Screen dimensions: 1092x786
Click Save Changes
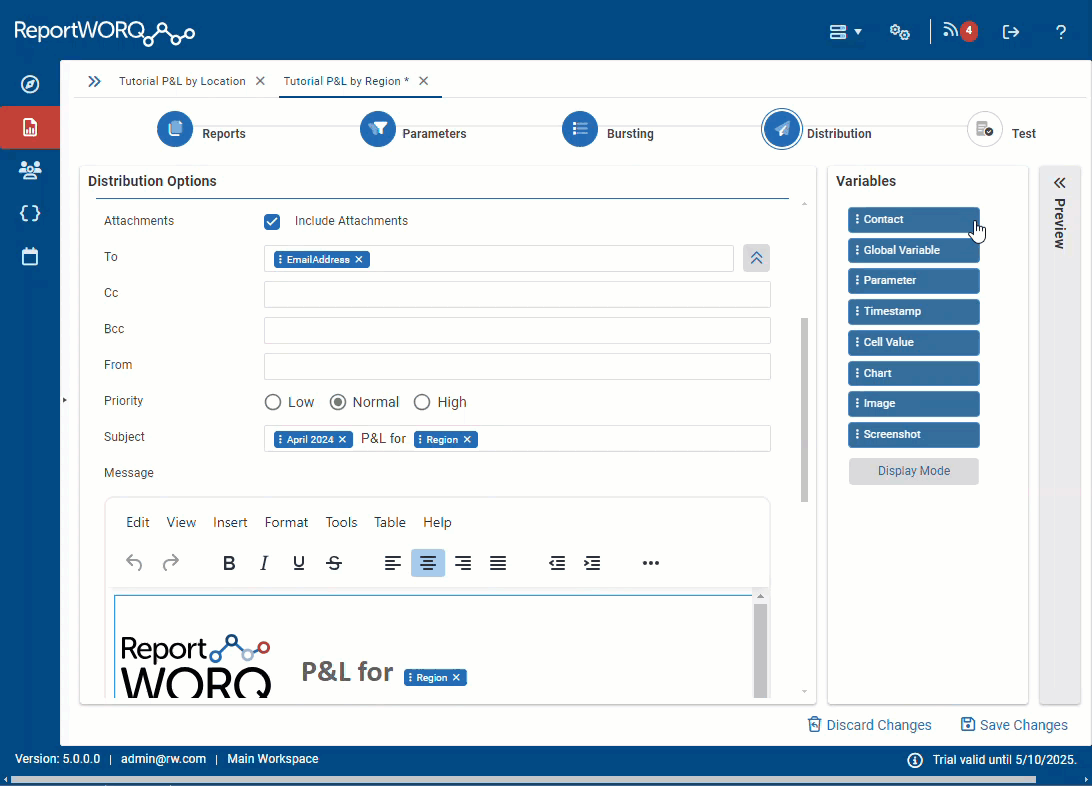pyautogui.click(x=1014, y=725)
